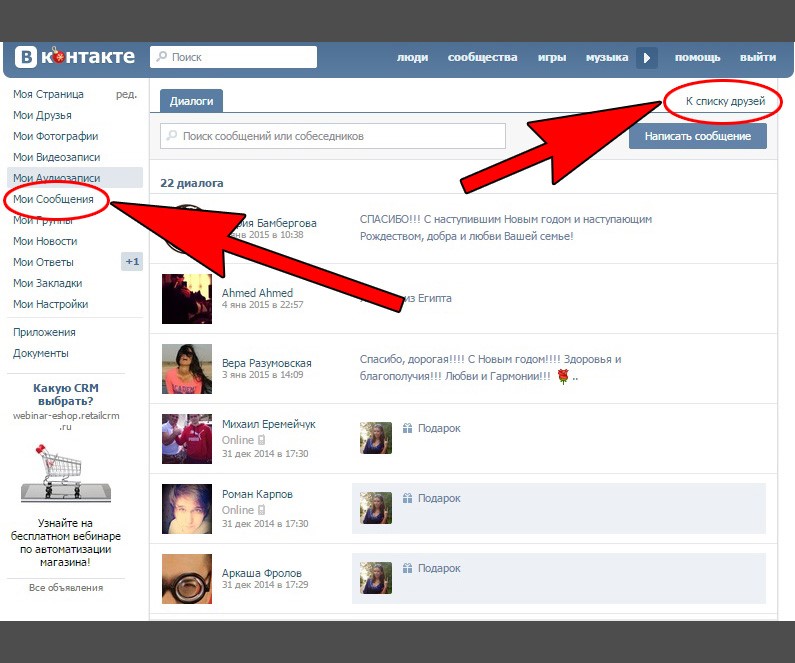Click the выйти logout link

(757, 57)
